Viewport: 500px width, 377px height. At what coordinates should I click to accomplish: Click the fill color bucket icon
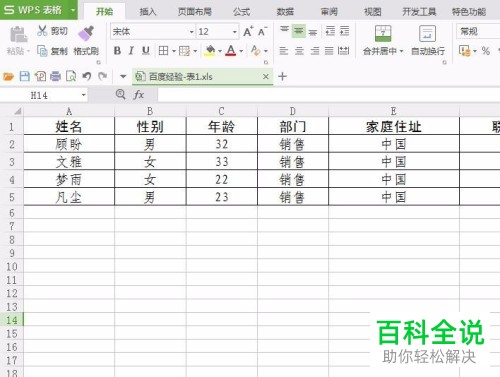click(210, 51)
